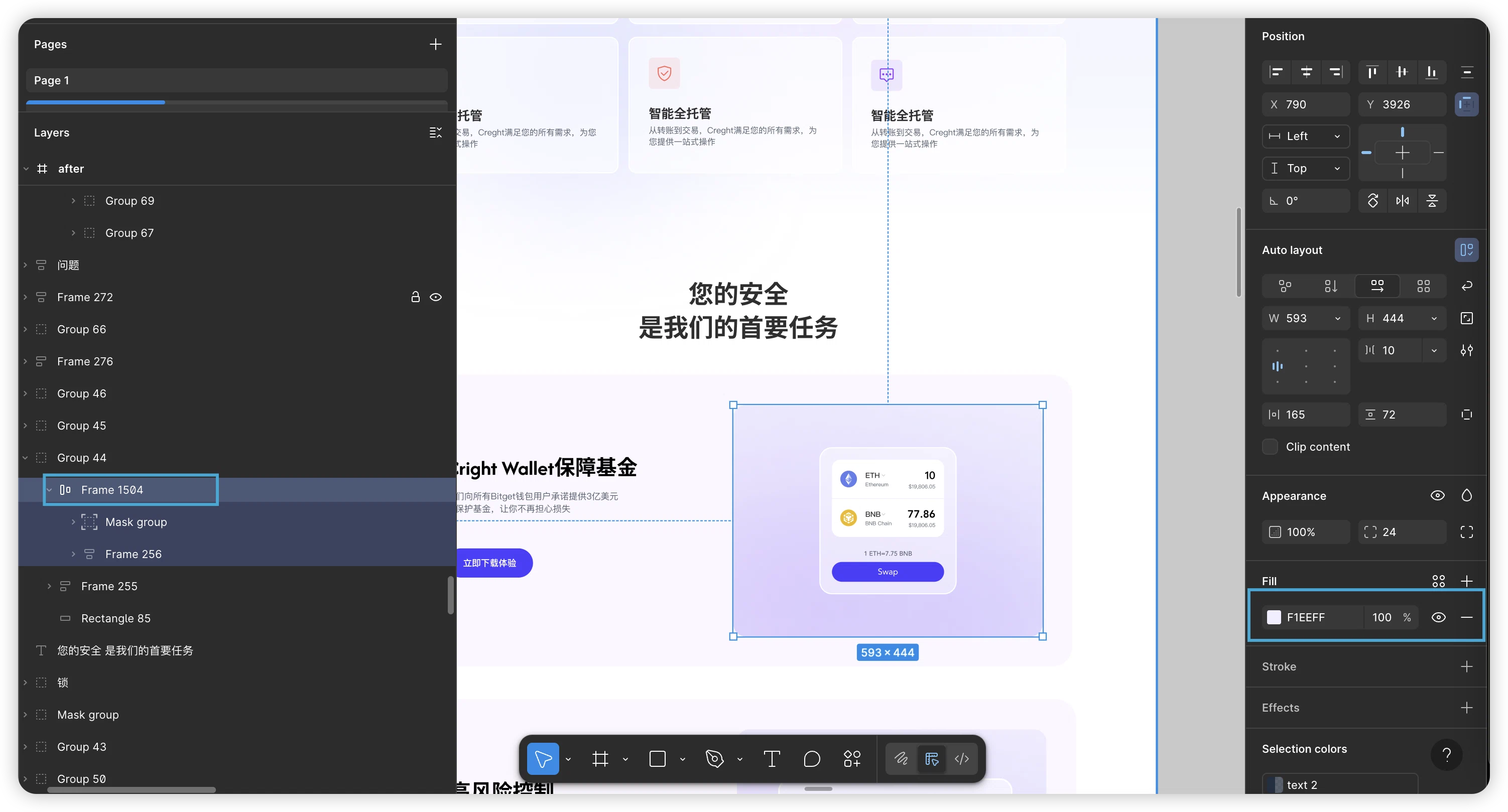Add a new fill with plus
This screenshot has width=1508, height=812.
tap(1466, 581)
